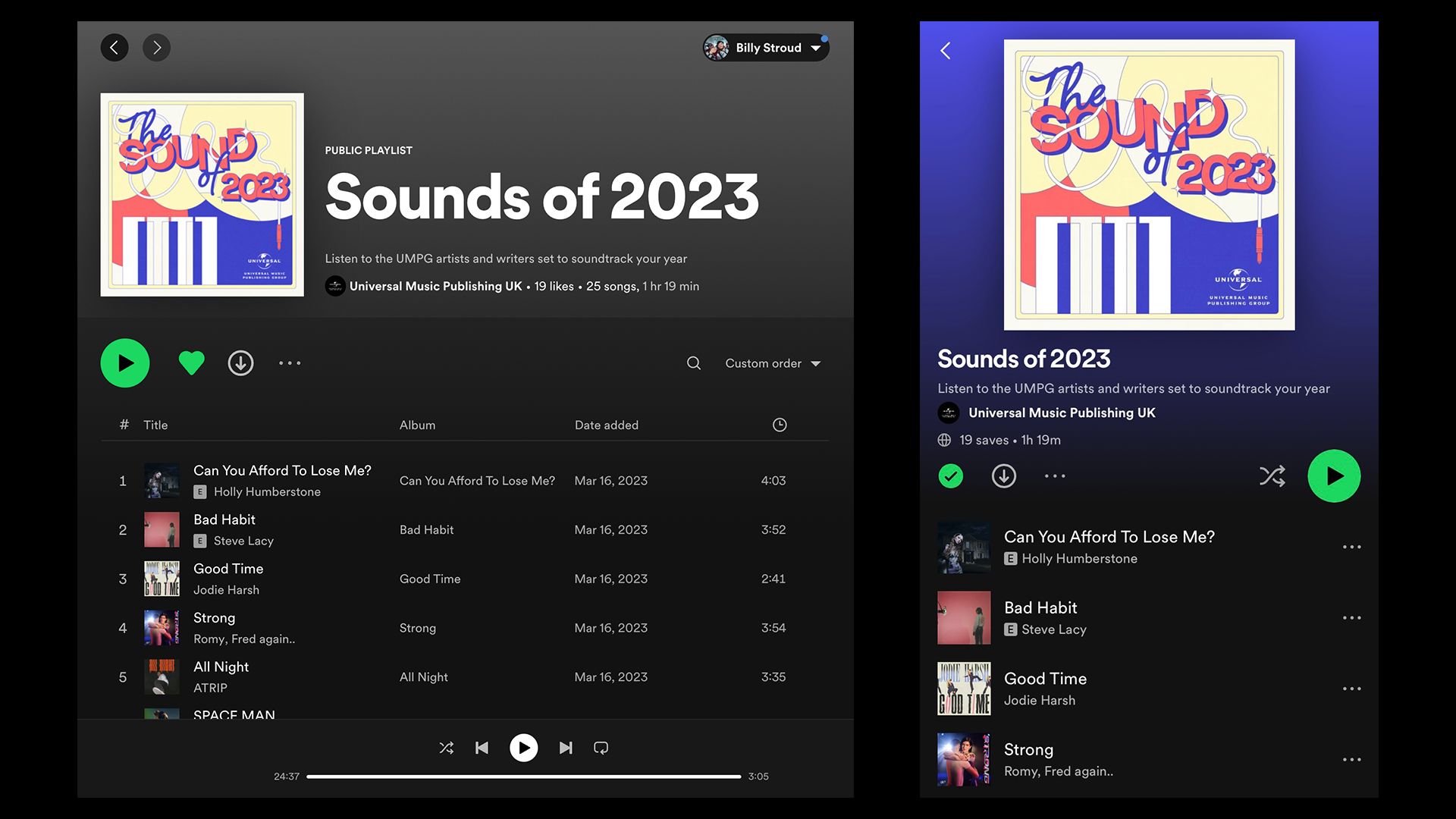Click the playback progress bar
The image size is (1456, 819).
click(523, 777)
